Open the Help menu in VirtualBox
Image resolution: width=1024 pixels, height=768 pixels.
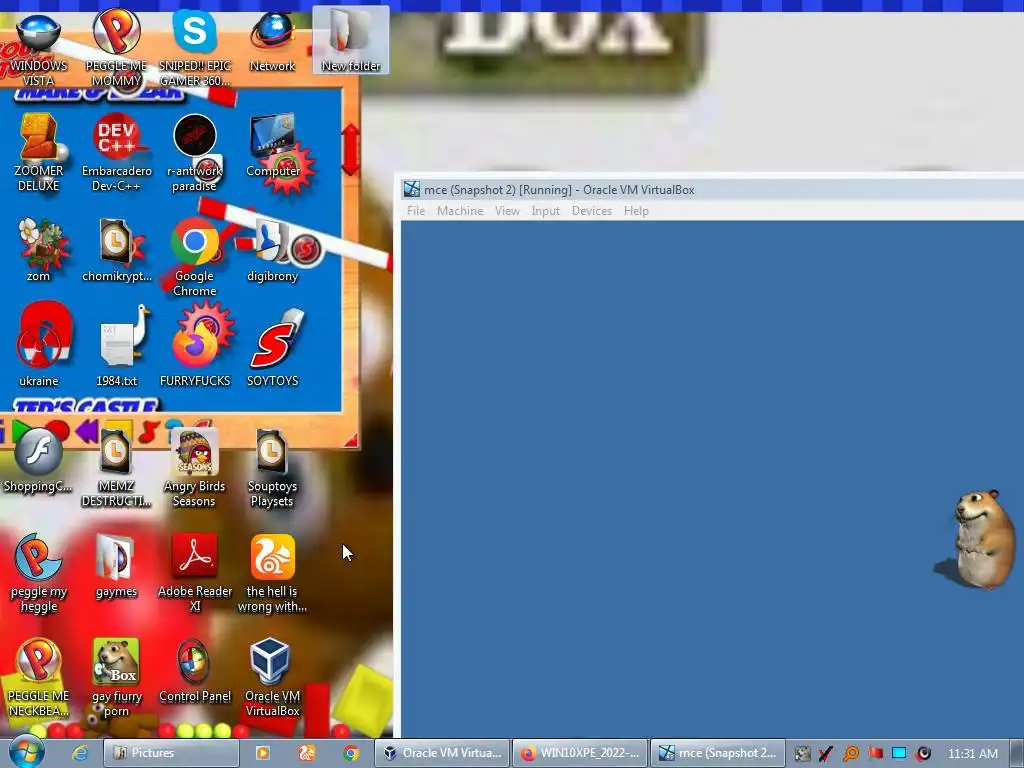pyautogui.click(x=636, y=211)
